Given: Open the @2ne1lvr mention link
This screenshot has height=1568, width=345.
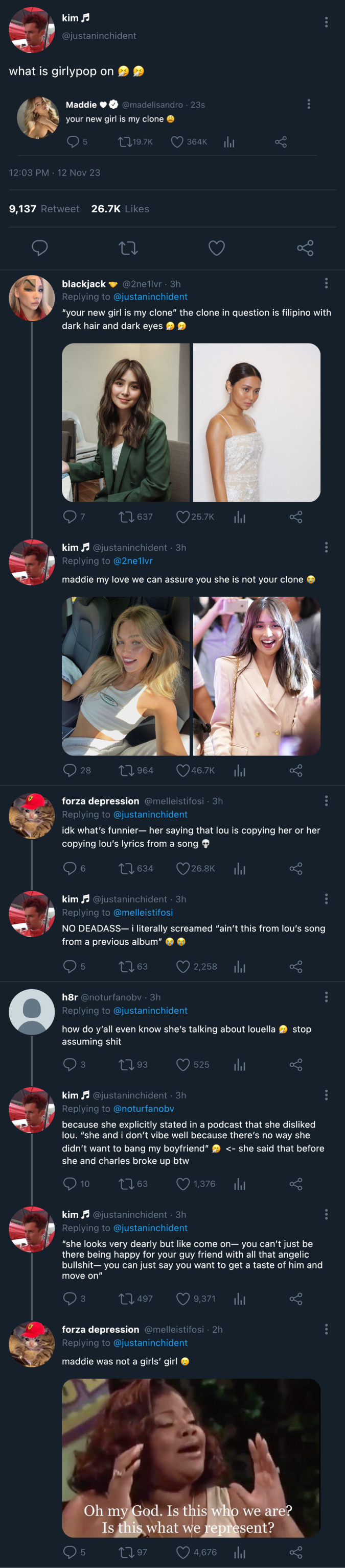Looking at the screenshot, I should [132, 560].
